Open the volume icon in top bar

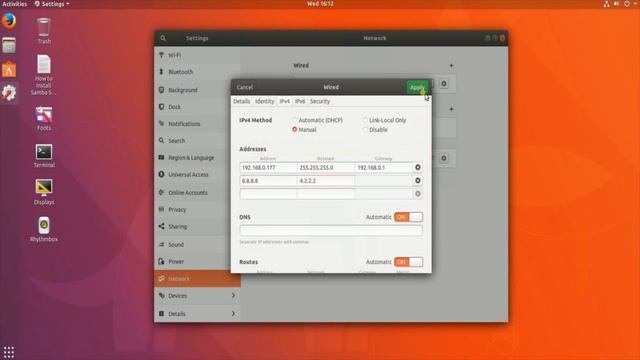[616, 4]
